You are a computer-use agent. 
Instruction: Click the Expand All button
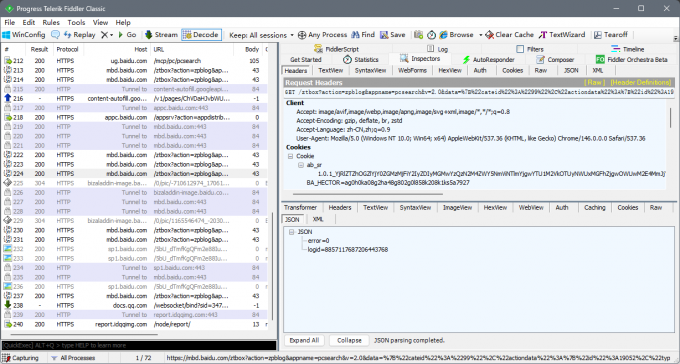tap(304, 341)
